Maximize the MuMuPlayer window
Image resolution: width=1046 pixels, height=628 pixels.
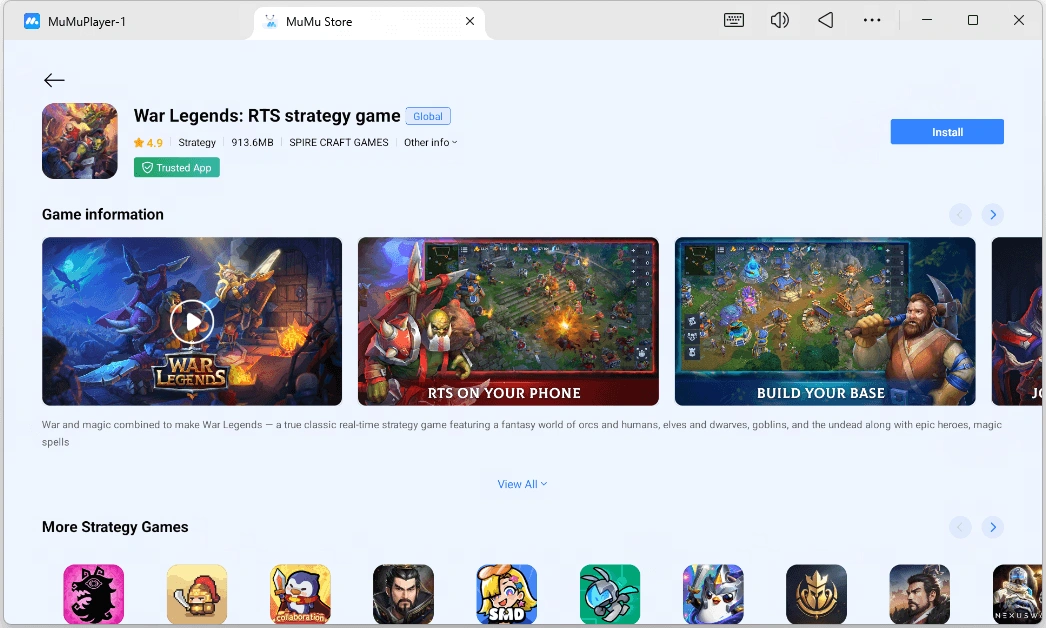click(973, 20)
